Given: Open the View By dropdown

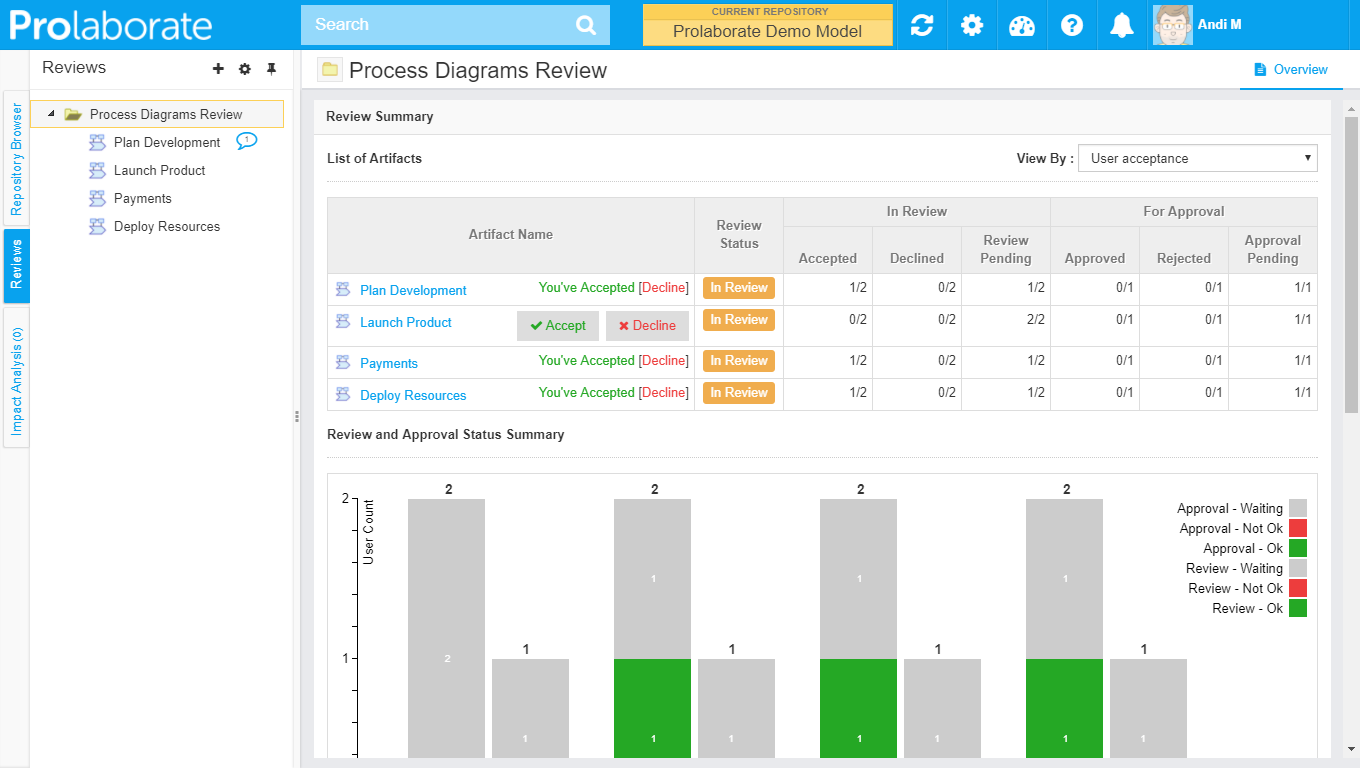Looking at the screenshot, I should click(x=1197, y=158).
